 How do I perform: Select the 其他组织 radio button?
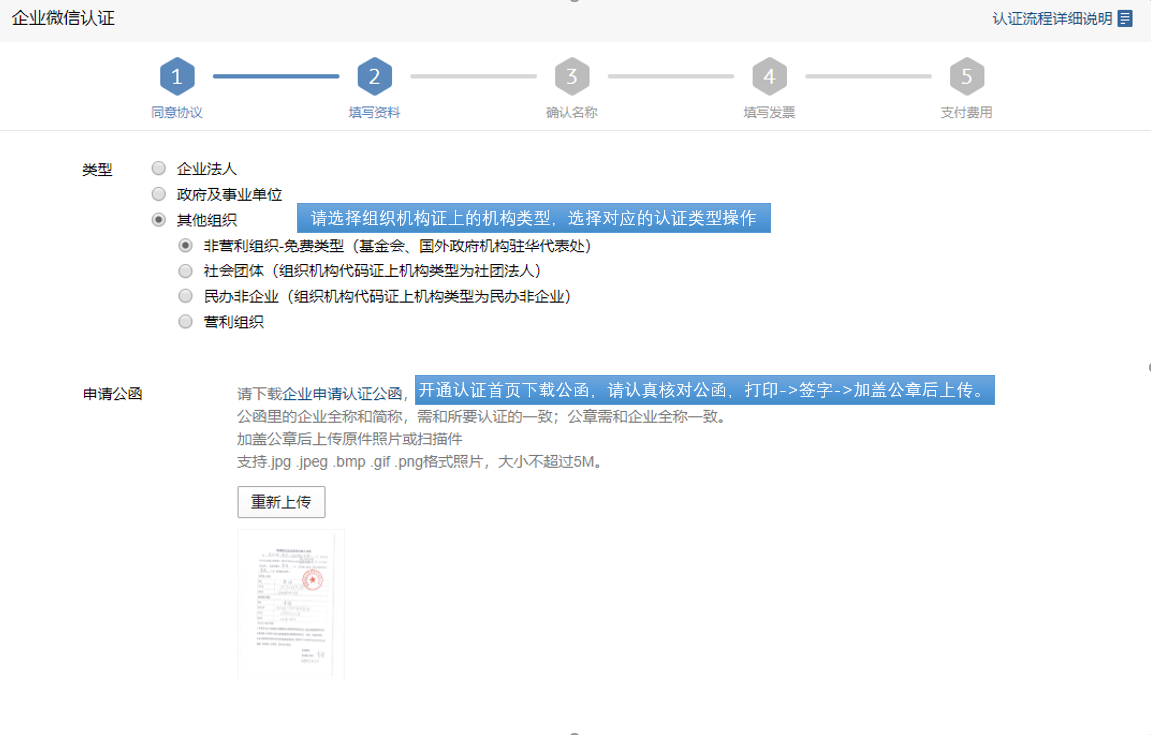pos(158,220)
